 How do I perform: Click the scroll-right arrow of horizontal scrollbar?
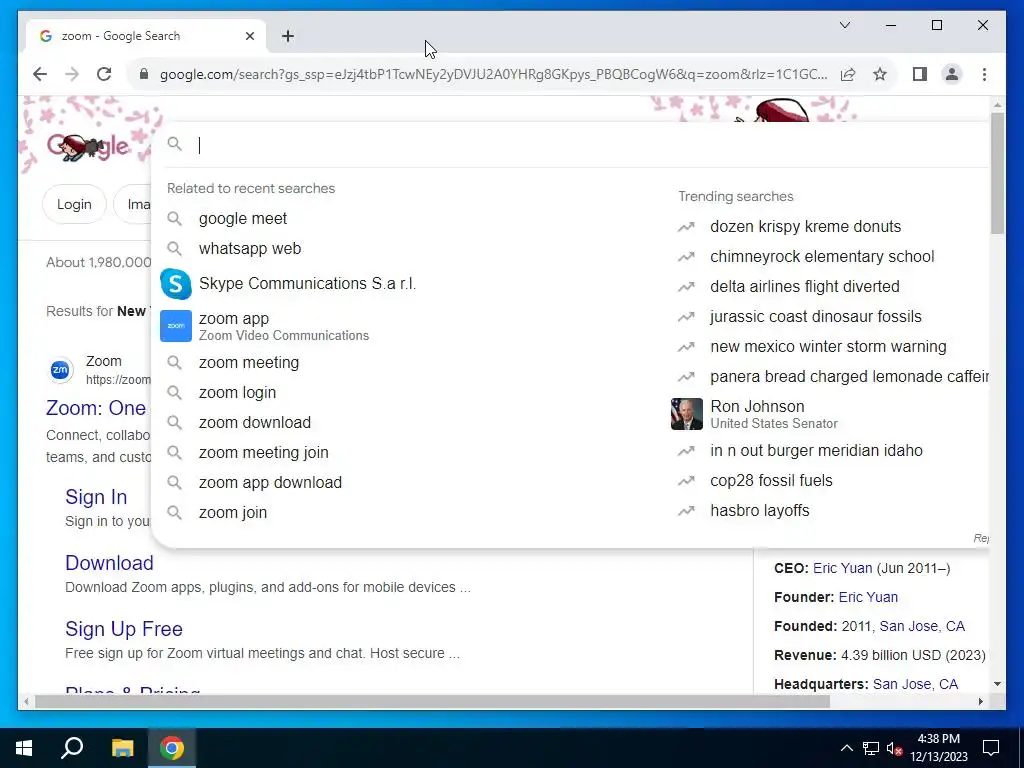980,701
